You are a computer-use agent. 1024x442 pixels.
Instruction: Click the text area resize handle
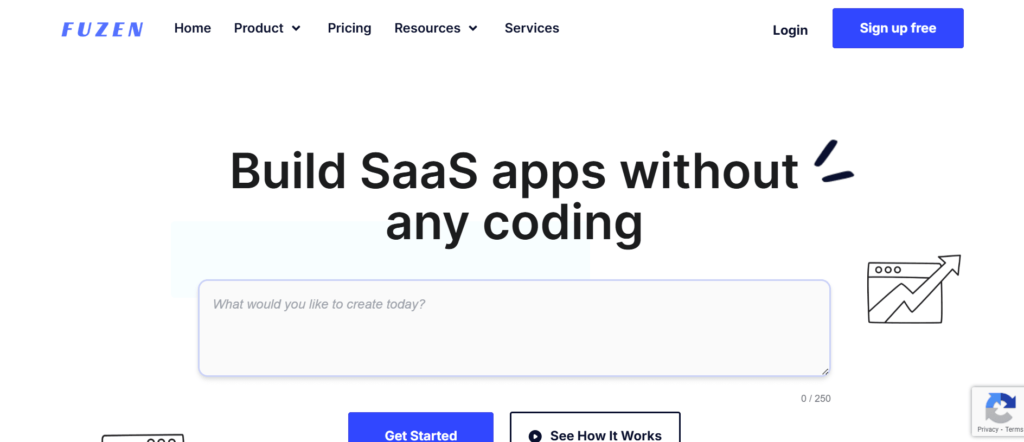coord(824,370)
